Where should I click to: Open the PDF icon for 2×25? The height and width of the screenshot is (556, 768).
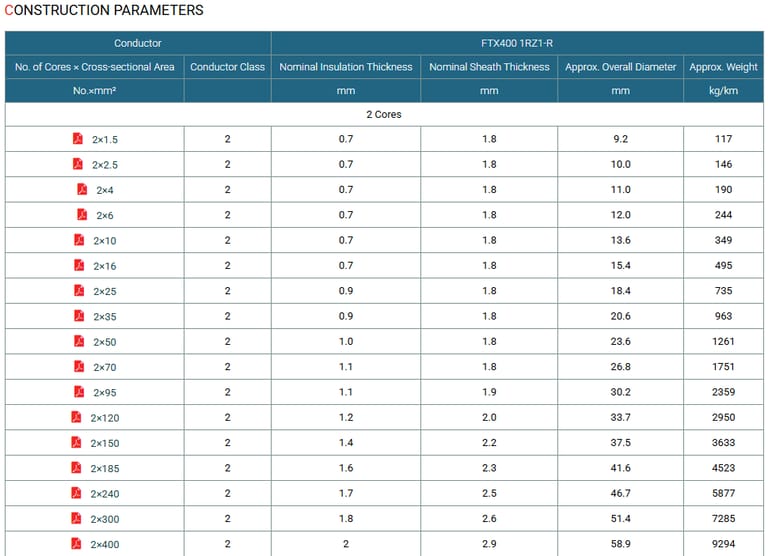pos(79,291)
